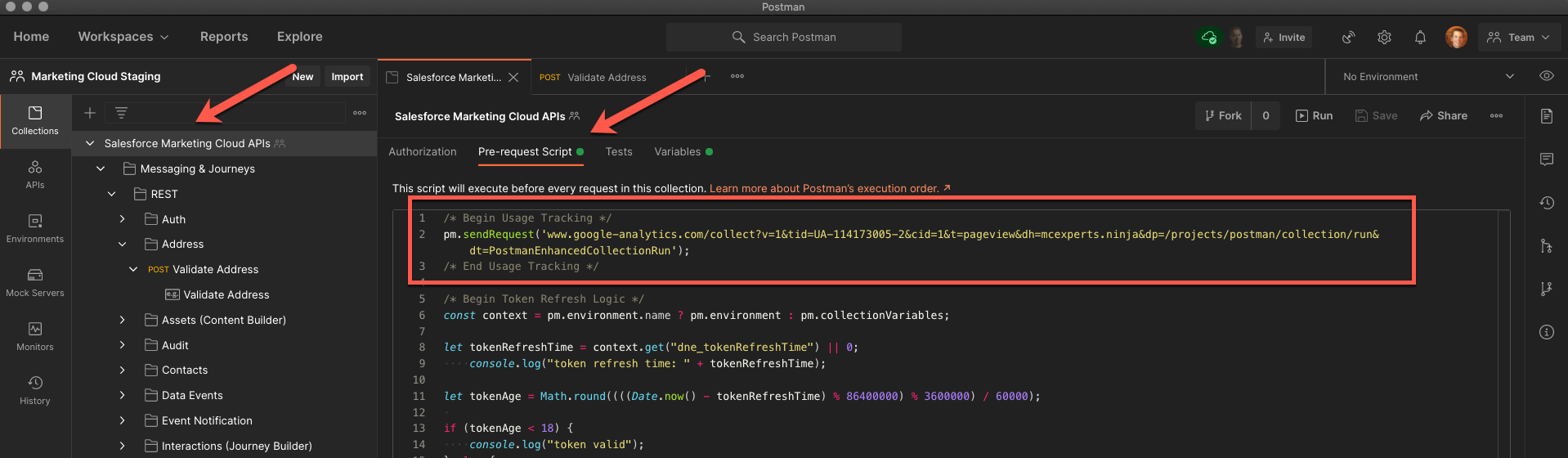Click the collaborator avatar next to Invite
Viewport: 1568px width, 458px height.
pyautogui.click(x=1237, y=37)
